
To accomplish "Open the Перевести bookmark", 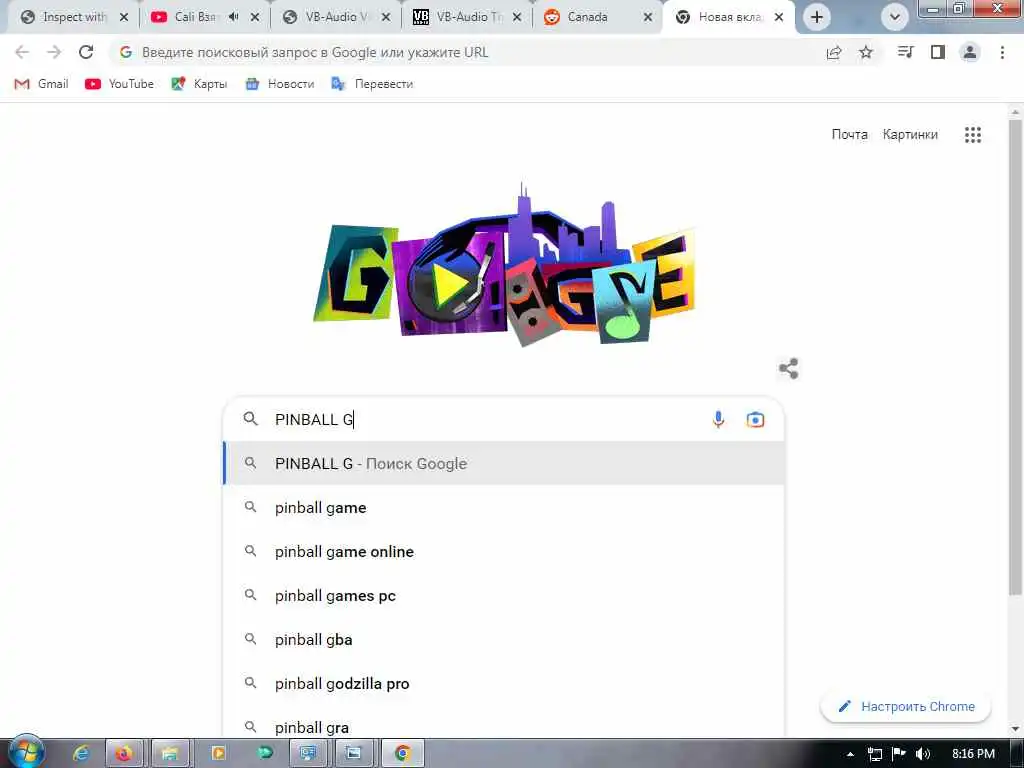I will pyautogui.click(x=372, y=84).
